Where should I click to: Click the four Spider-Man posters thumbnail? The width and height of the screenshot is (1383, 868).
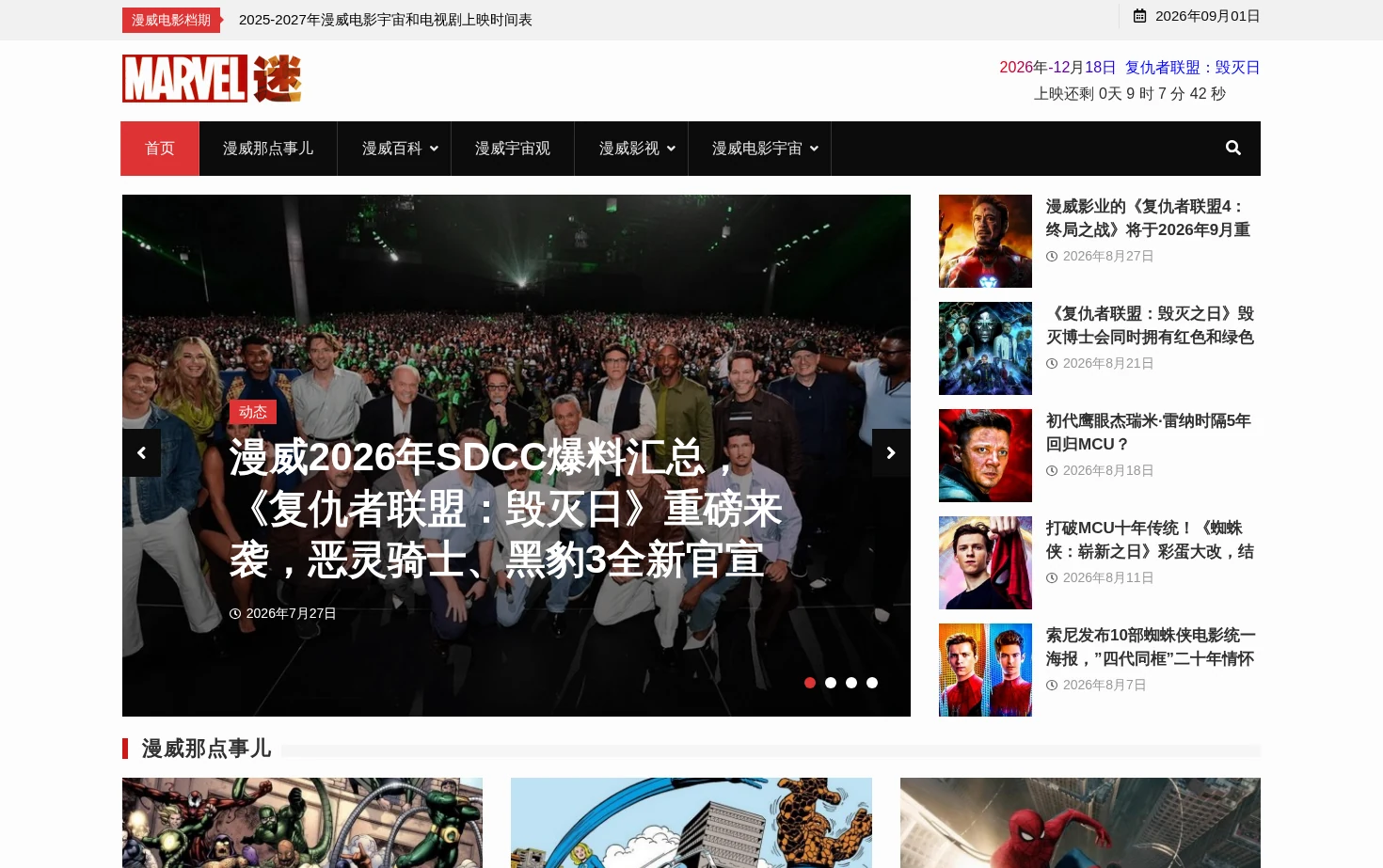[x=985, y=670]
